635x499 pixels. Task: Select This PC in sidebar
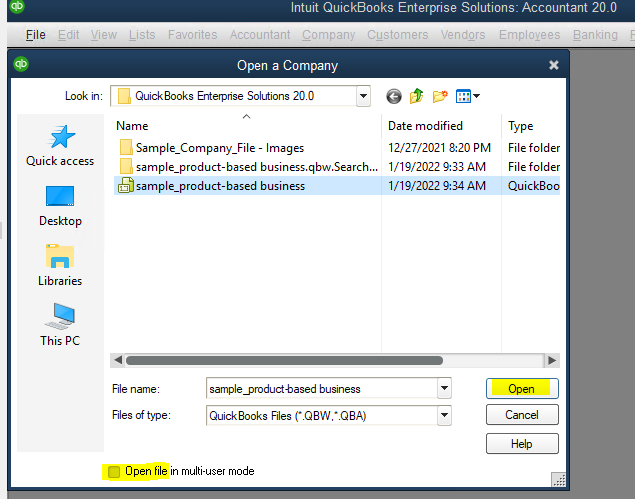(60, 325)
